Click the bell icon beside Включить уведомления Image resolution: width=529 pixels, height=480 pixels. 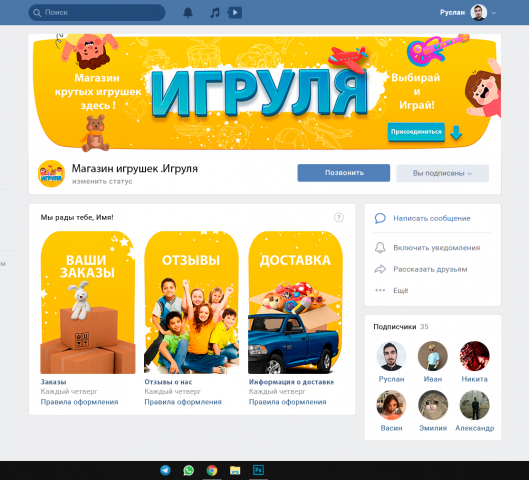point(380,248)
